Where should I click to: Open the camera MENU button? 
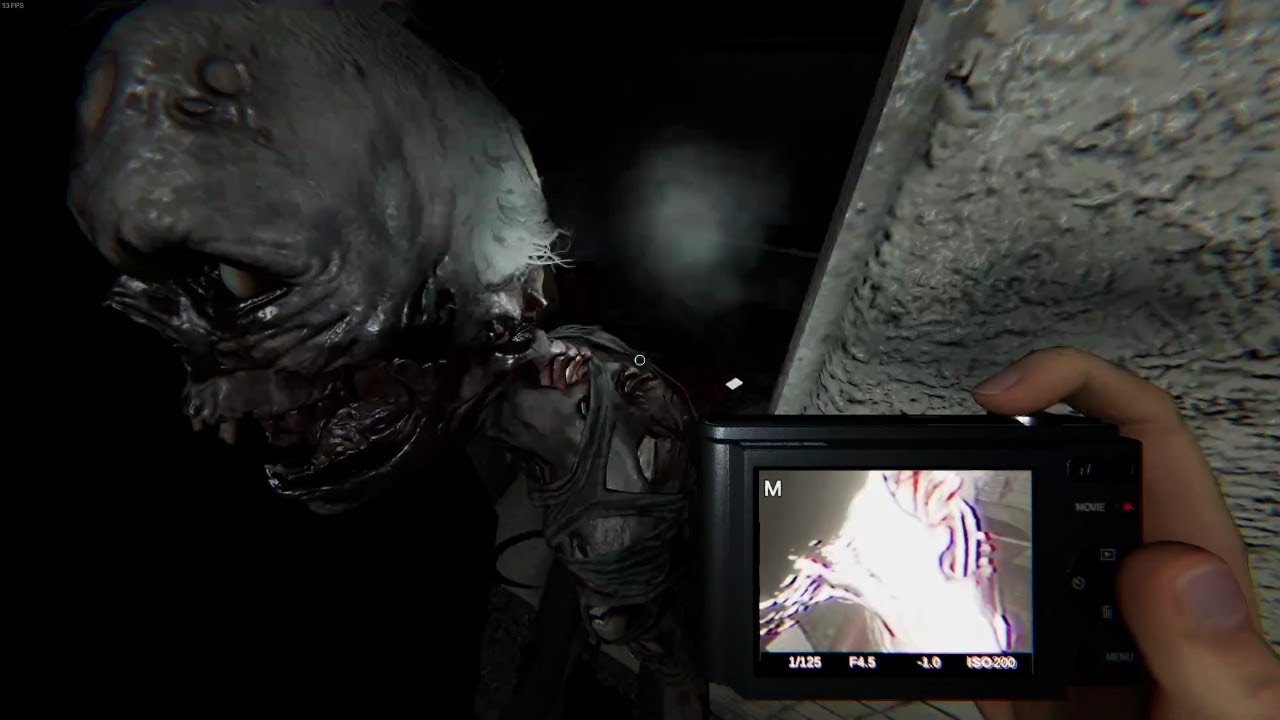pos(1119,657)
